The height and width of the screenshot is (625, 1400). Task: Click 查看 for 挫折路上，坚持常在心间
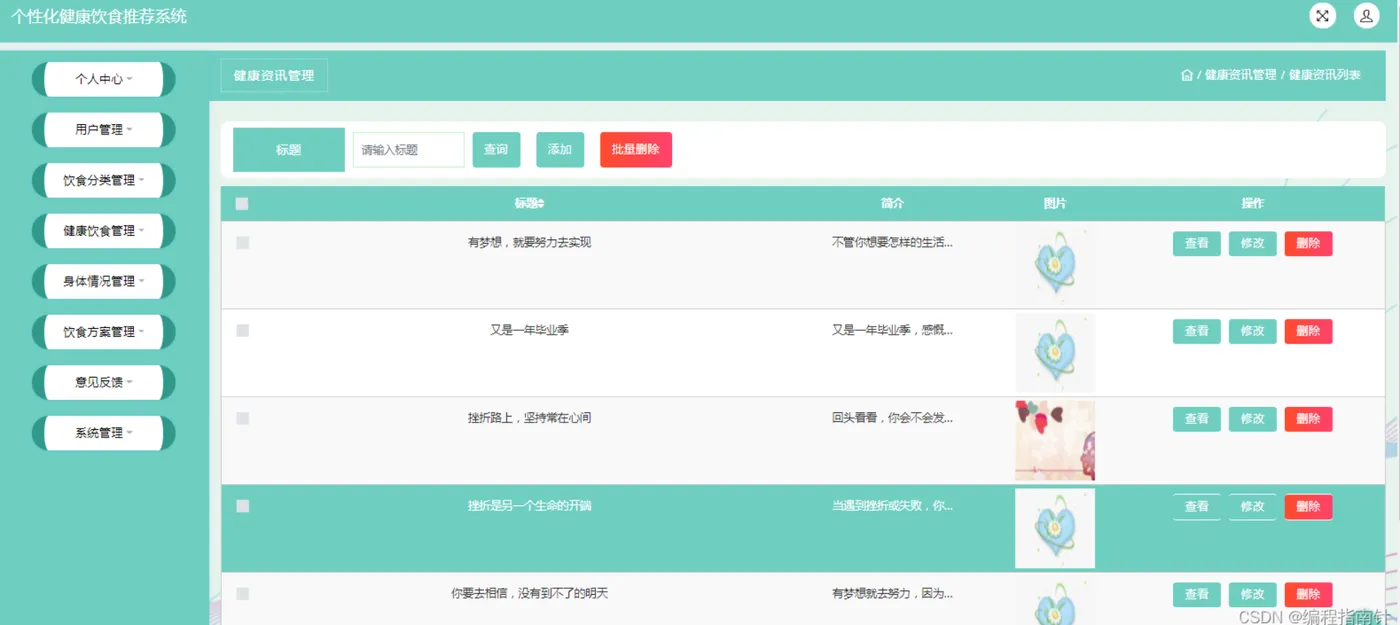point(1197,419)
